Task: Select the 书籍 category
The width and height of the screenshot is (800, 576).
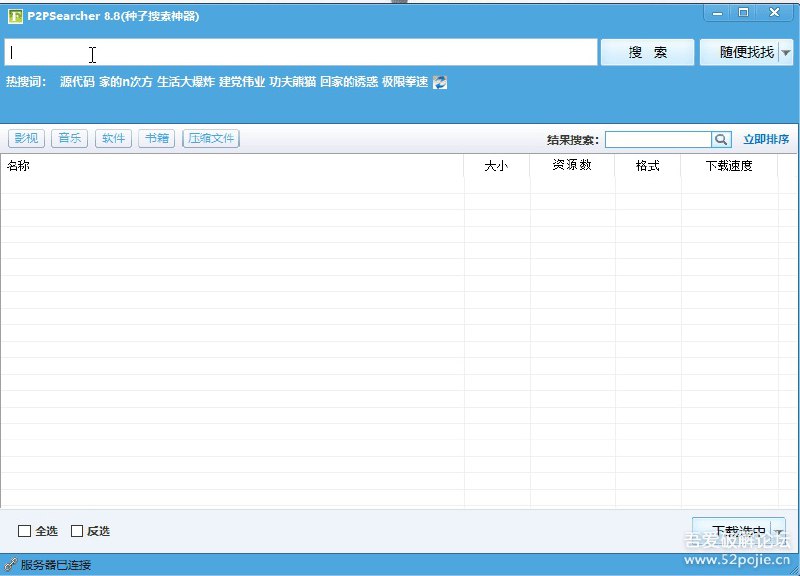Action: (156, 138)
